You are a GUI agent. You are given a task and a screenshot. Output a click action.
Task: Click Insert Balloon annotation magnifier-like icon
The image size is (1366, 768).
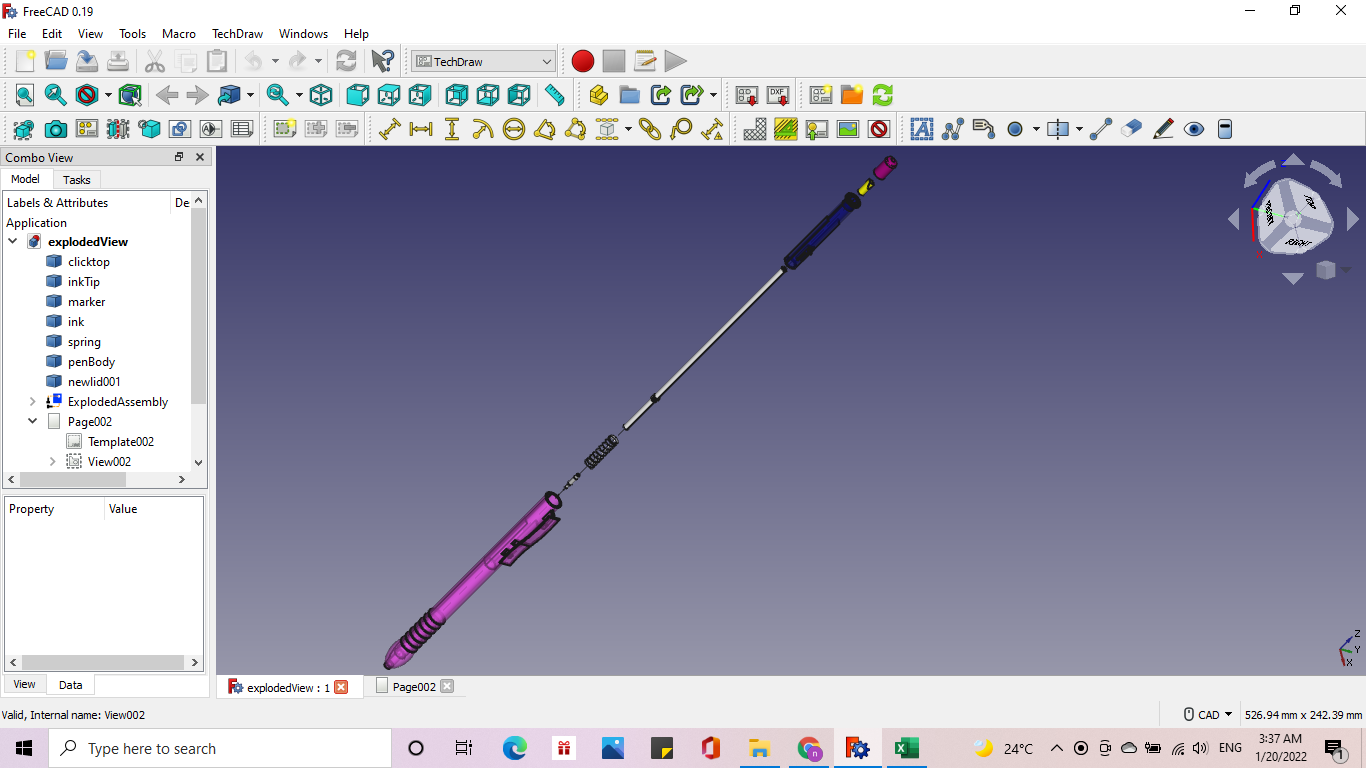click(x=681, y=129)
